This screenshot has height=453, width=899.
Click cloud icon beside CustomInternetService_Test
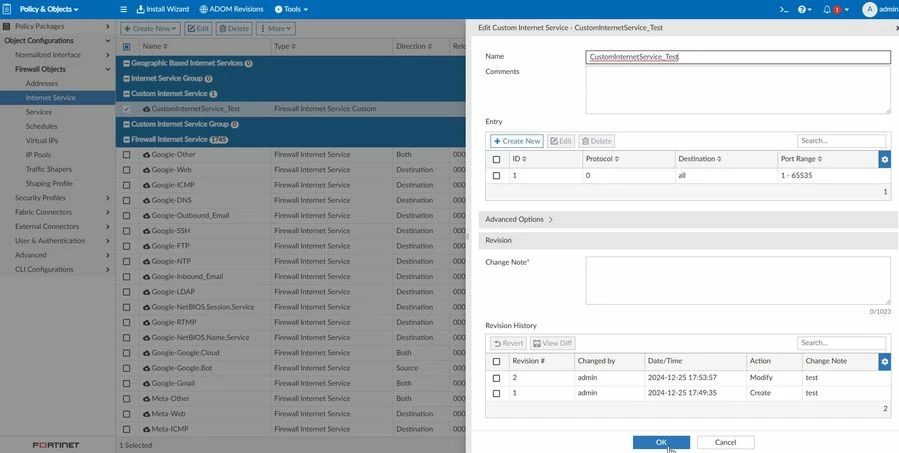click(x=146, y=109)
